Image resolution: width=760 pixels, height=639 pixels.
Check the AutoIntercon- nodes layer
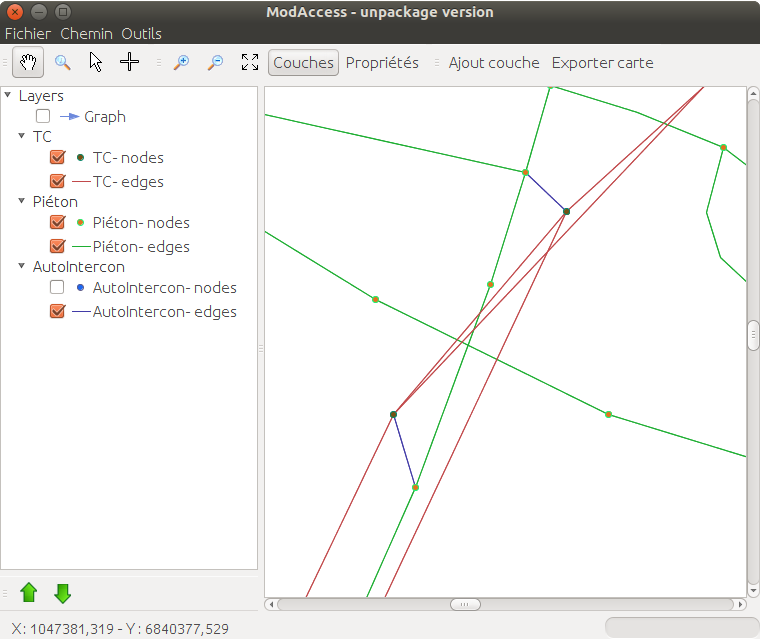[57, 288]
